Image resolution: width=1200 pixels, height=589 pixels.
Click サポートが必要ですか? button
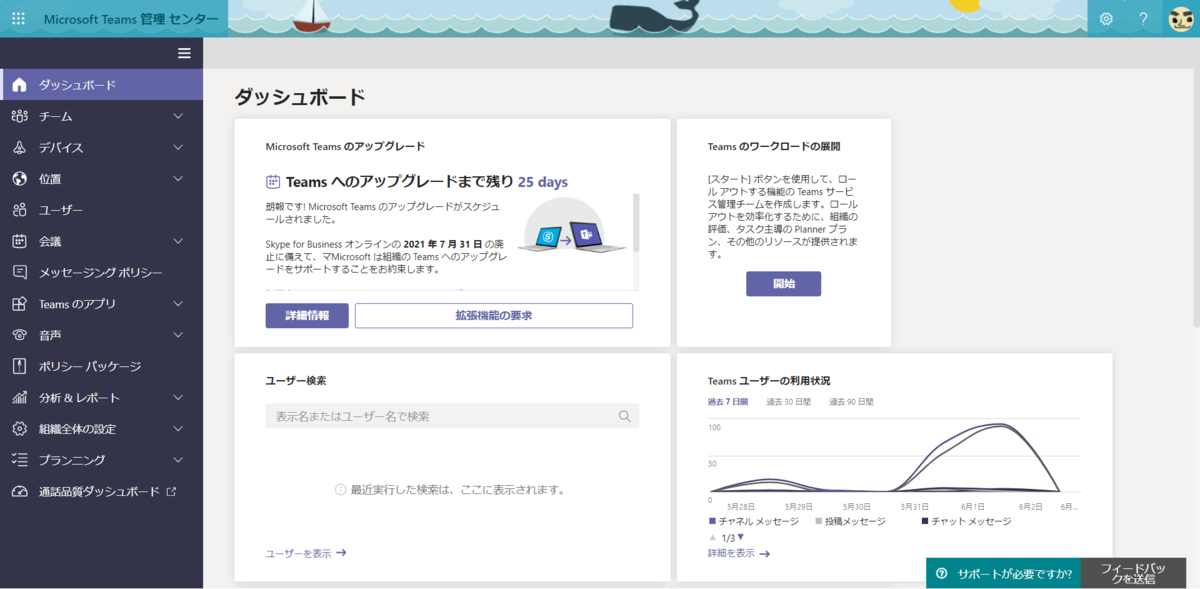(x=1003, y=574)
